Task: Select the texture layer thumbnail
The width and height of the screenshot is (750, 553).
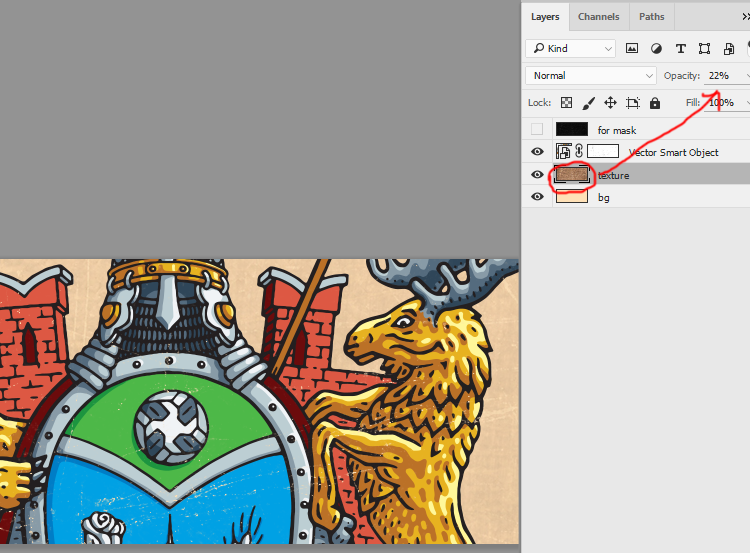Action: click(x=572, y=175)
